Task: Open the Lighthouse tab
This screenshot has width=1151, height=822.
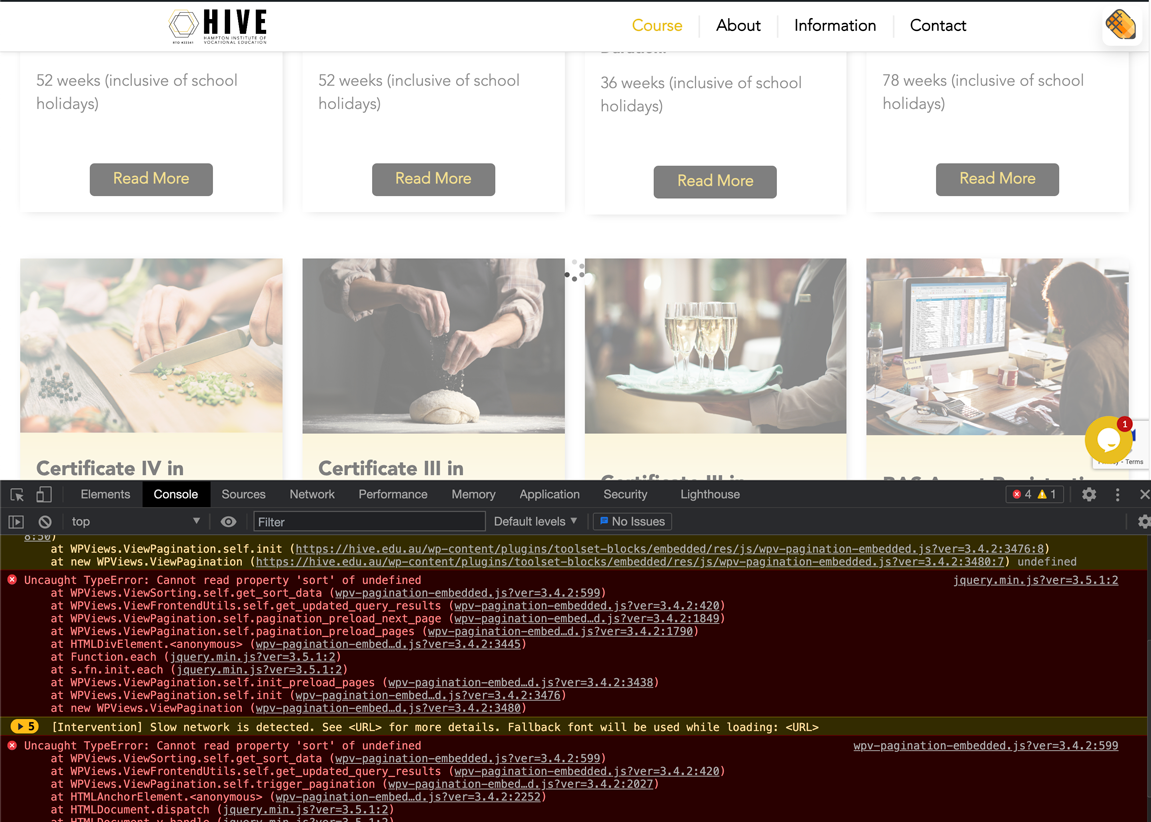Action: (x=710, y=495)
